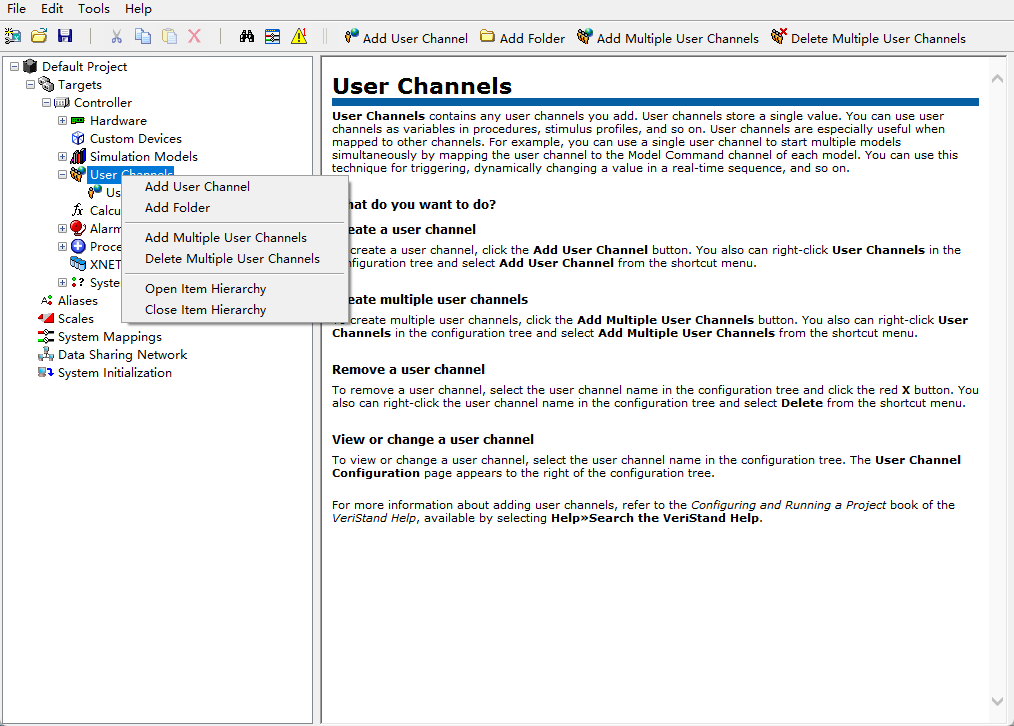
Task: Collapse the Default Project node
Action: (x=14, y=66)
